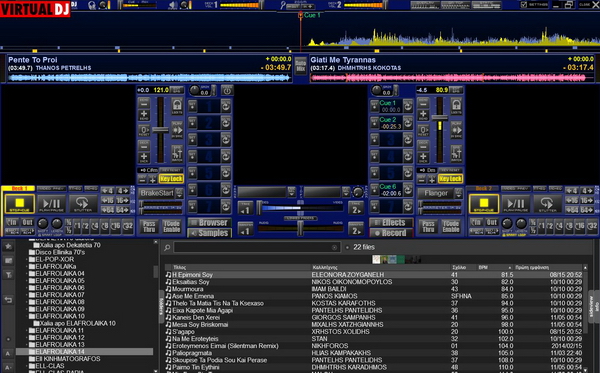Open the Flanger effect dropdown
The height and width of the screenshot is (373, 600).
(x=458, y=193)
